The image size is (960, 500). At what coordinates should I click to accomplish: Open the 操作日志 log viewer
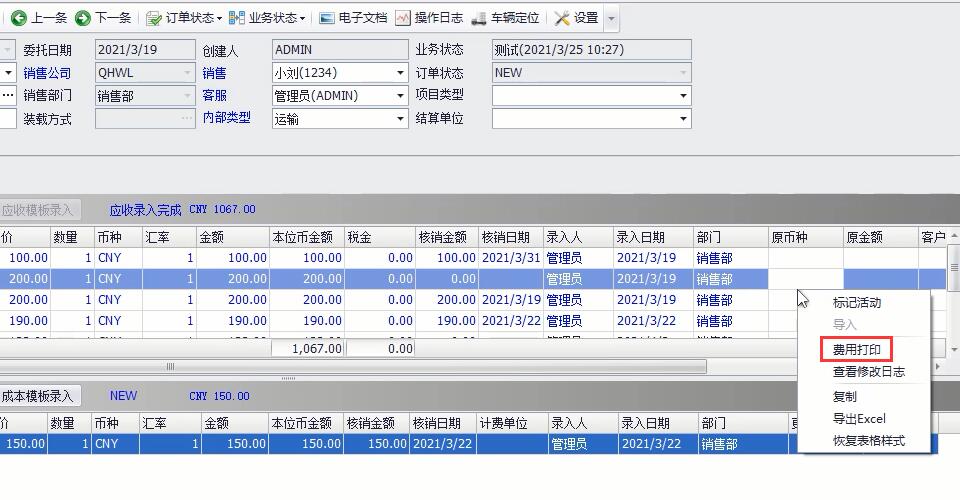point(429,18)
